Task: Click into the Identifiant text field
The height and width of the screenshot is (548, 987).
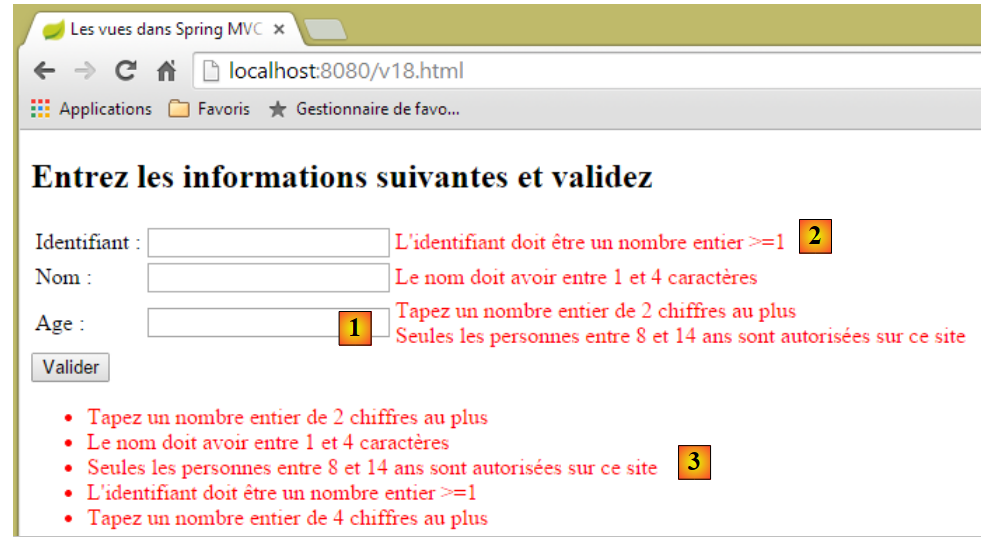Action: [267, 242]
